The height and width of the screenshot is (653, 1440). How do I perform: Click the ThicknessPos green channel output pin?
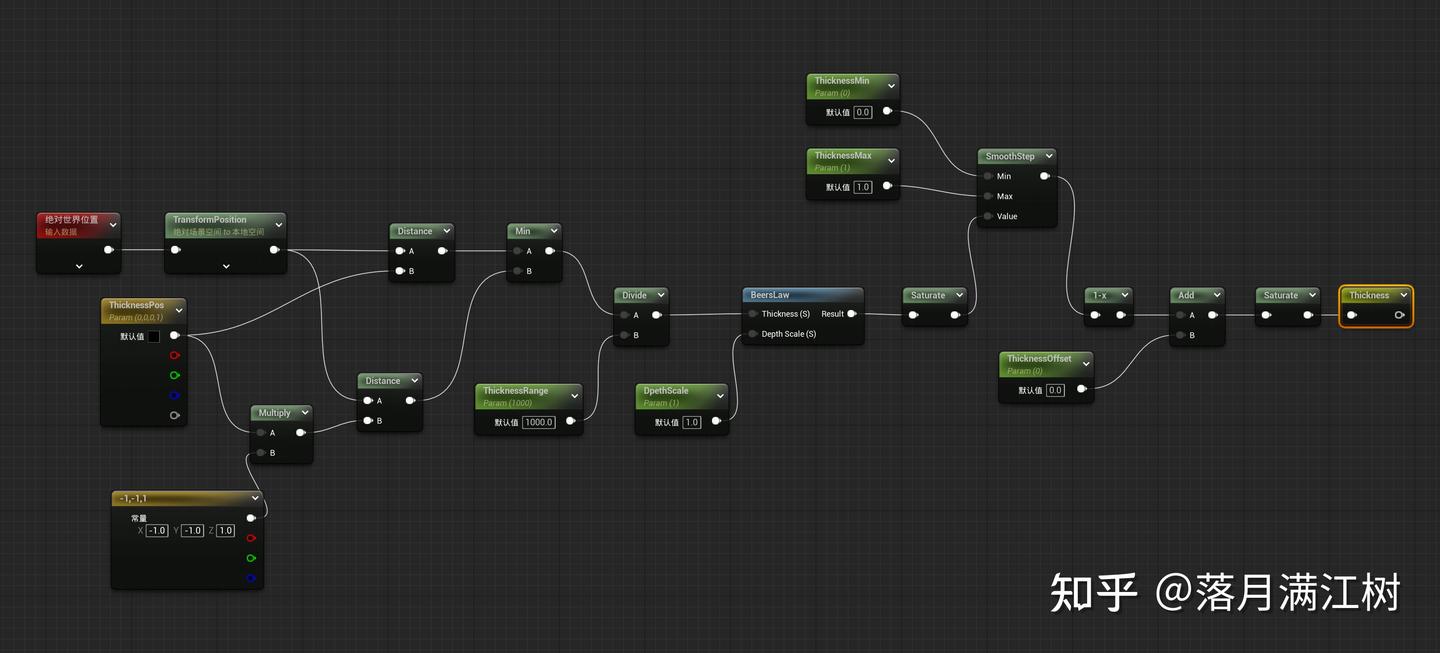click(175, 375)
